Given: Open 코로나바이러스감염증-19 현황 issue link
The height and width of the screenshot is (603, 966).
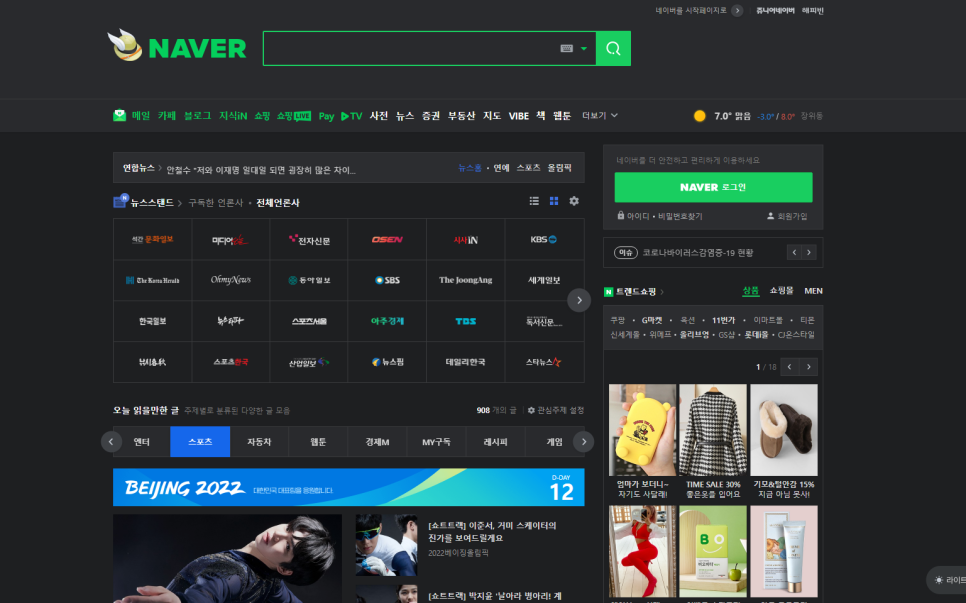Looking at the screenshot, I should point(697,253).
